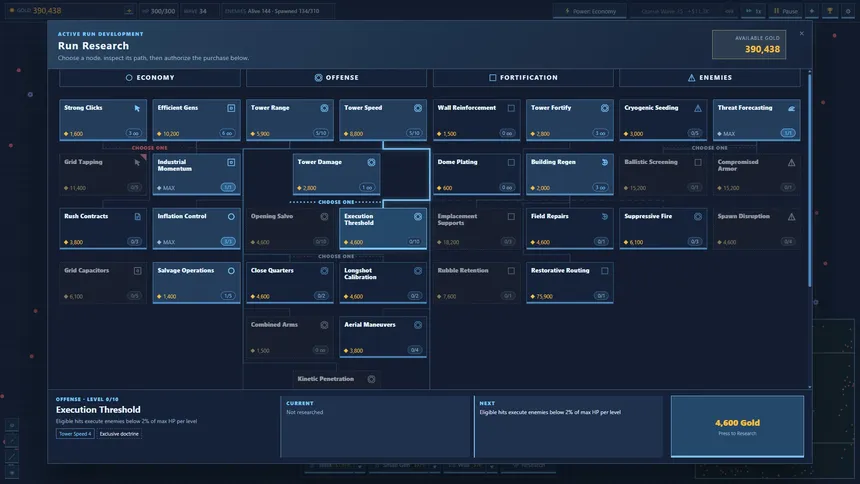860x484 pixels.
Task: Select the Longshot Calibration research node
Action: click(383, 283)
